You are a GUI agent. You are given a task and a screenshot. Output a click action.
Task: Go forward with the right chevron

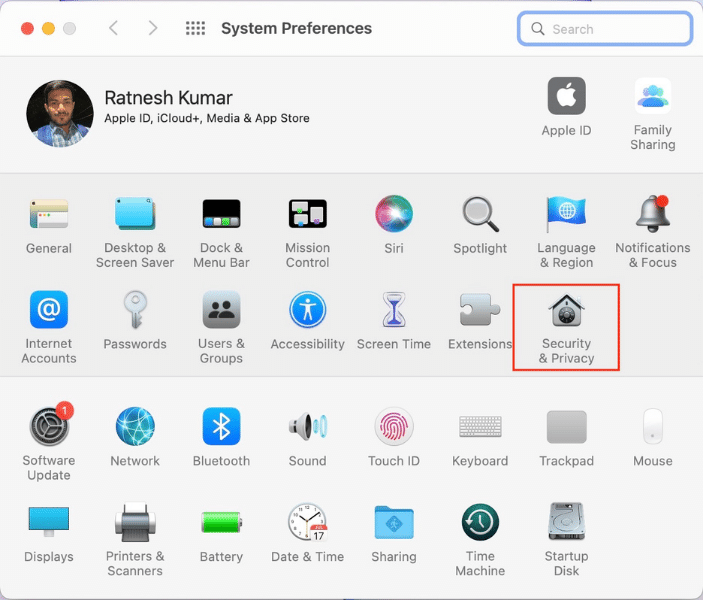153,28
